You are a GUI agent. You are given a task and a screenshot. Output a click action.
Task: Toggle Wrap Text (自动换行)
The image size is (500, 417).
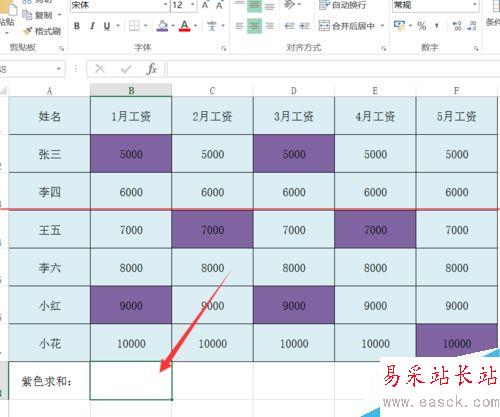pyautogui.click(x=342, y=5)
